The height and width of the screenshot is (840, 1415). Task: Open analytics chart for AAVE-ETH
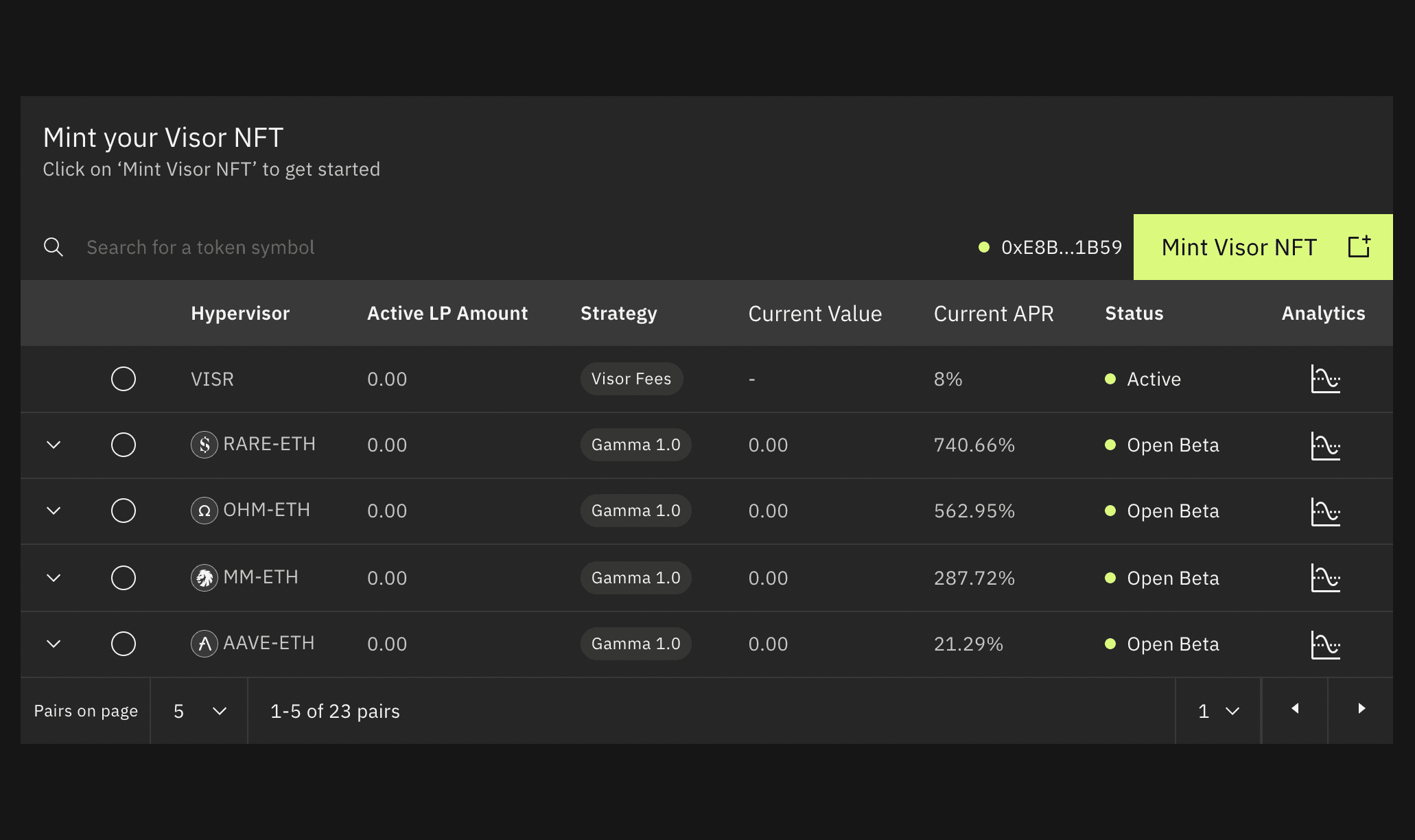pyautogui.click(x=1325, y=644)
